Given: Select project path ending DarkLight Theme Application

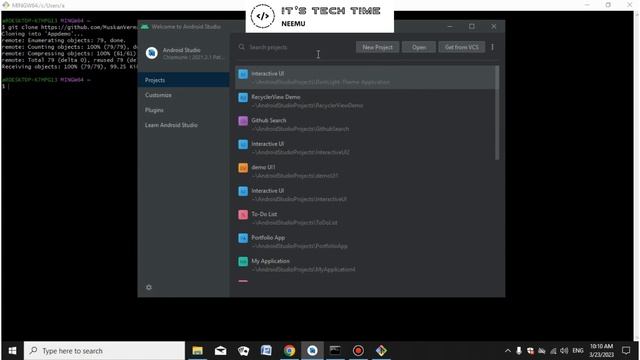Looking at the screenshot, I should click(320, 82).
